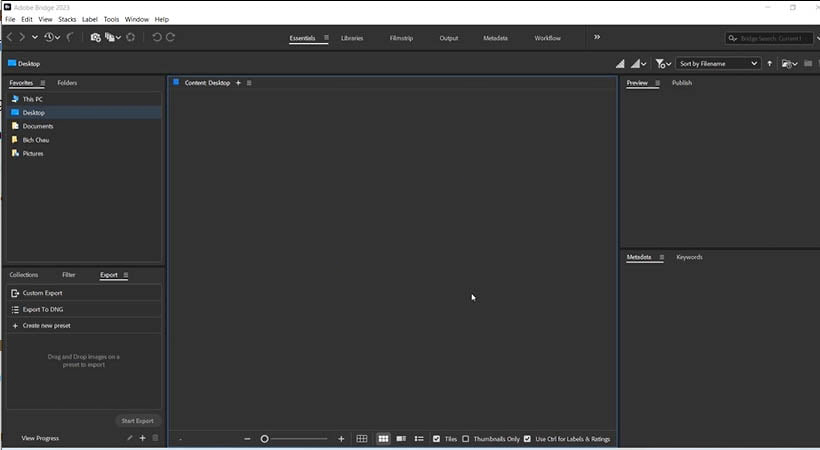
Task: Click the lock thumbnail grid icon
Action: pyautogui.click(x=362, y=439)
